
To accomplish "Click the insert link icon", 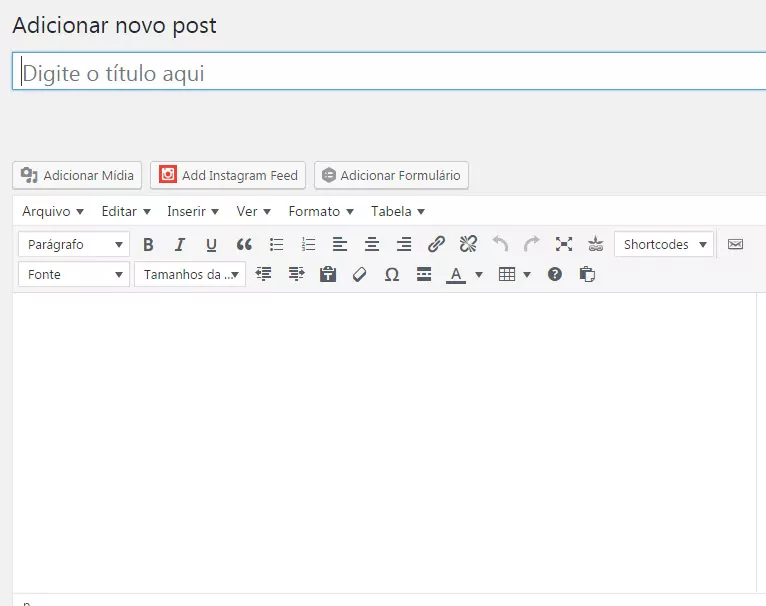I will pos(436,244).
